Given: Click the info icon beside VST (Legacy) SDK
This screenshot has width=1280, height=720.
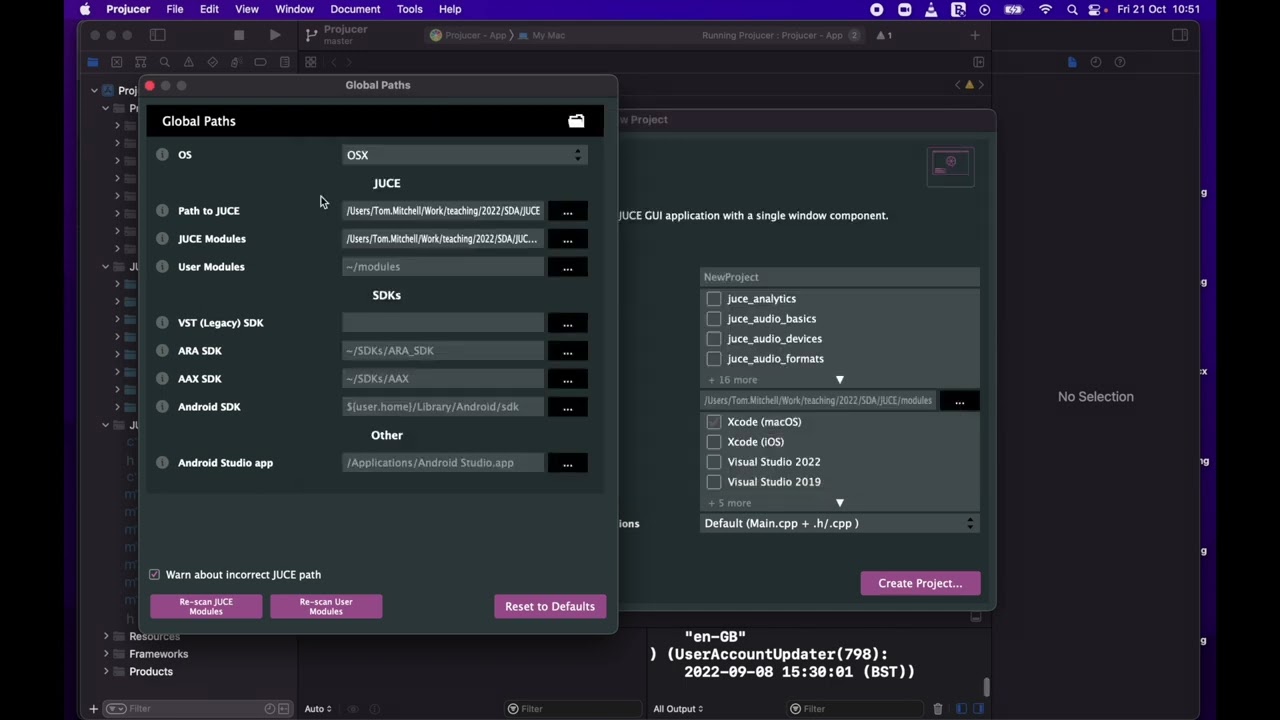Looking at the screenshot, I should tap(162, 323).
